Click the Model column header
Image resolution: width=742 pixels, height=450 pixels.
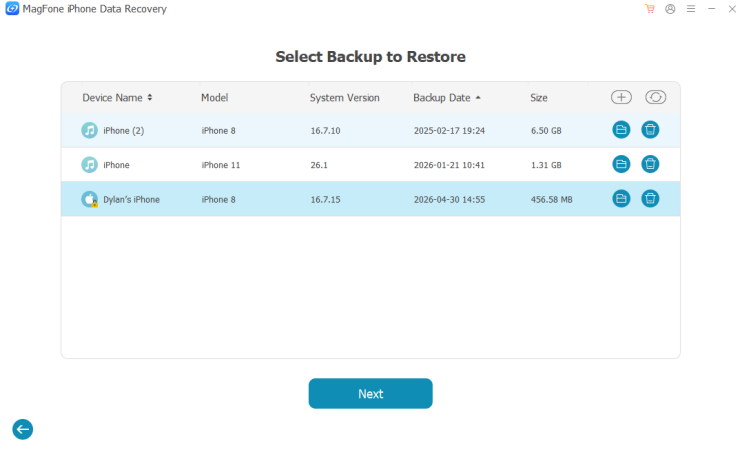(x=214, y=97)
